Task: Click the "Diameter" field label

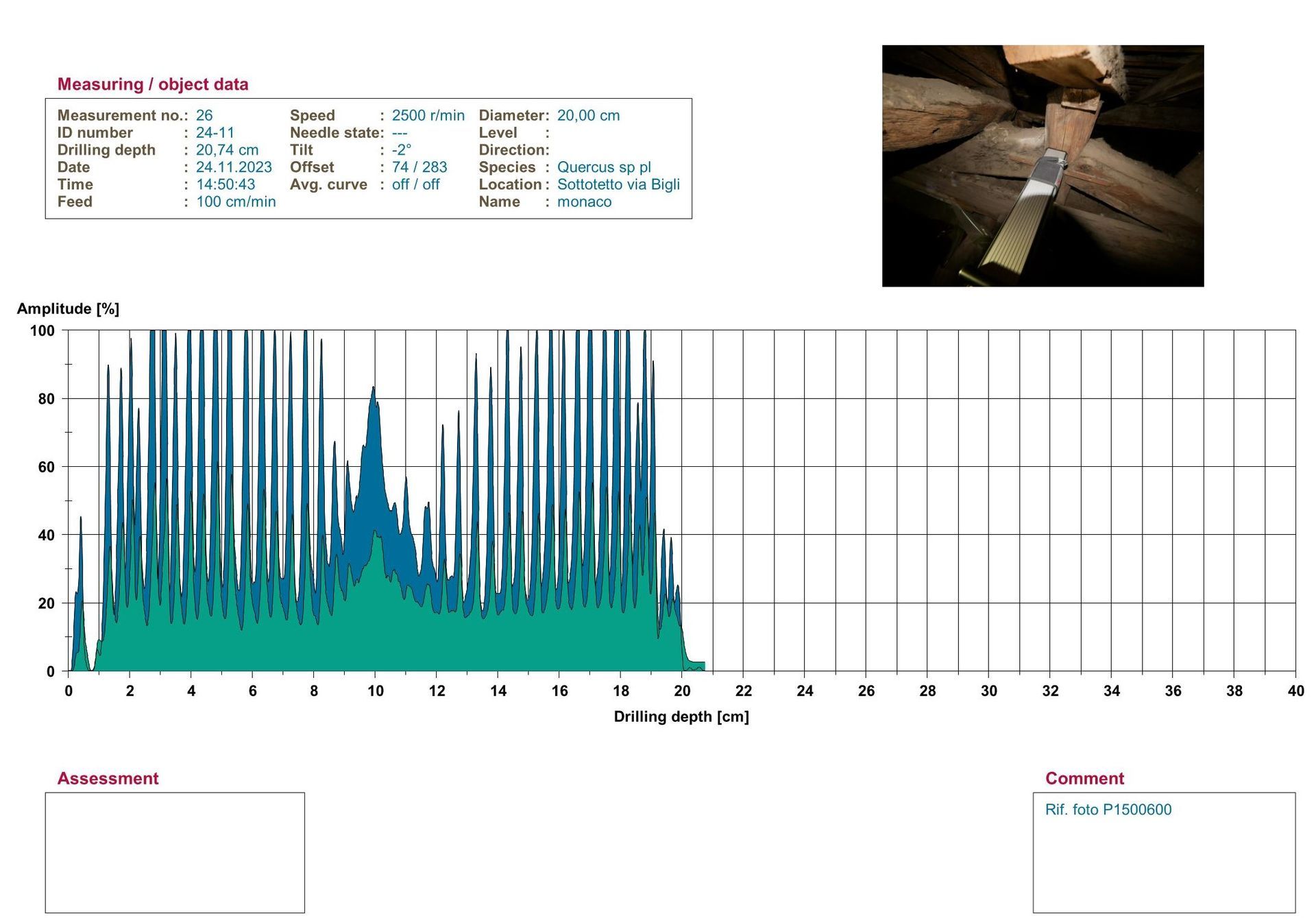Action: (512, 115)
